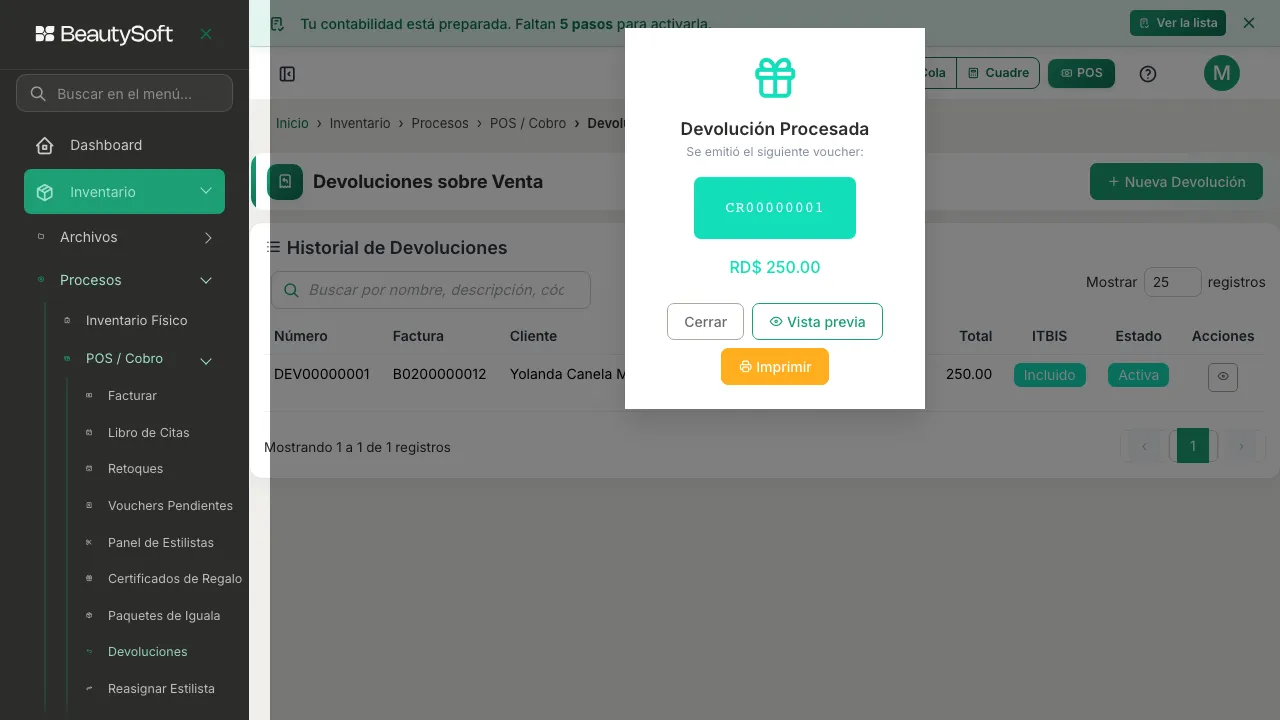View details of DEV00000001 via eye icon
This screenshot has width=1280, height=720.
(1223, 376)
